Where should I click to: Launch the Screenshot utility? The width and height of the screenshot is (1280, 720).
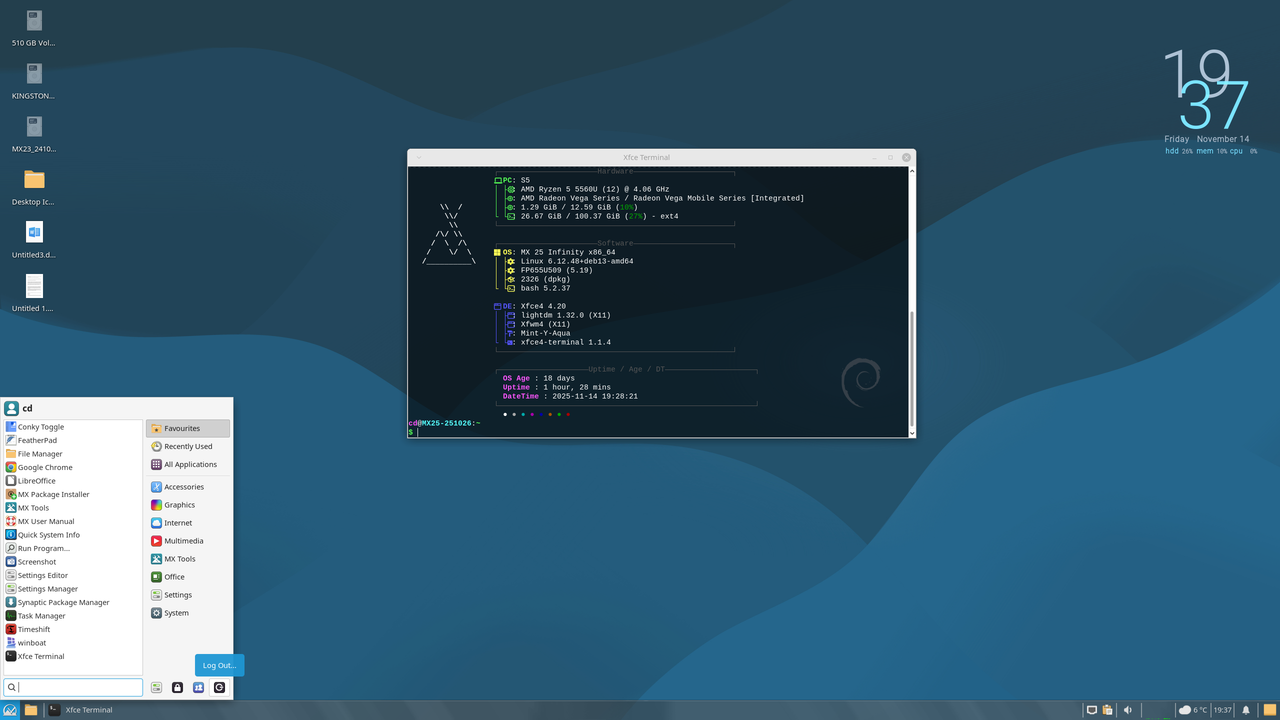pyautogui.click(x=73, y=562)
